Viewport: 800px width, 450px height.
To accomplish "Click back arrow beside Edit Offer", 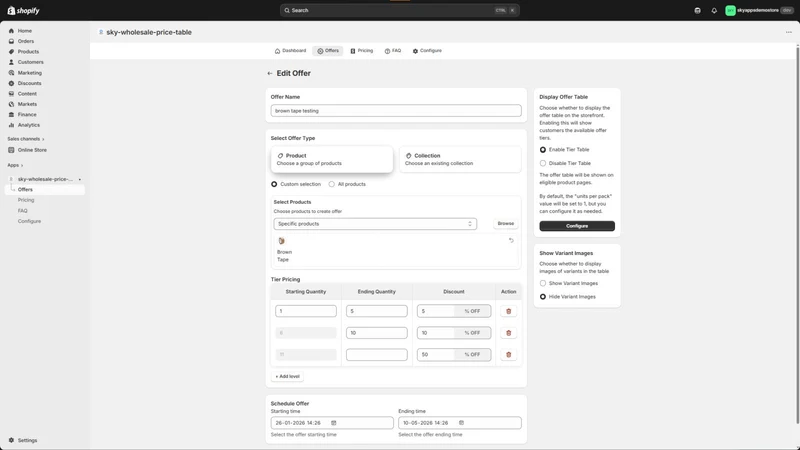I will pos(270,73).
